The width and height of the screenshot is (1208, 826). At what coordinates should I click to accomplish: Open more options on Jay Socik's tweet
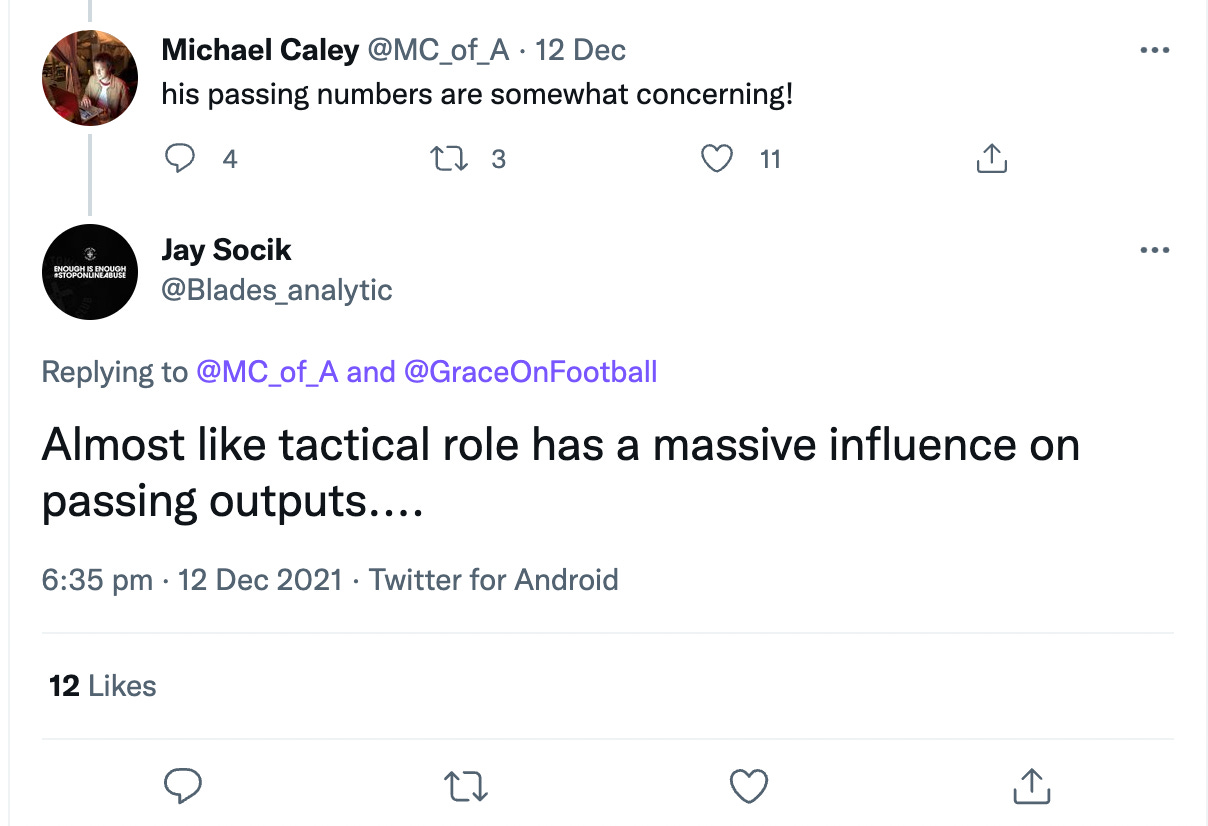1154,250
